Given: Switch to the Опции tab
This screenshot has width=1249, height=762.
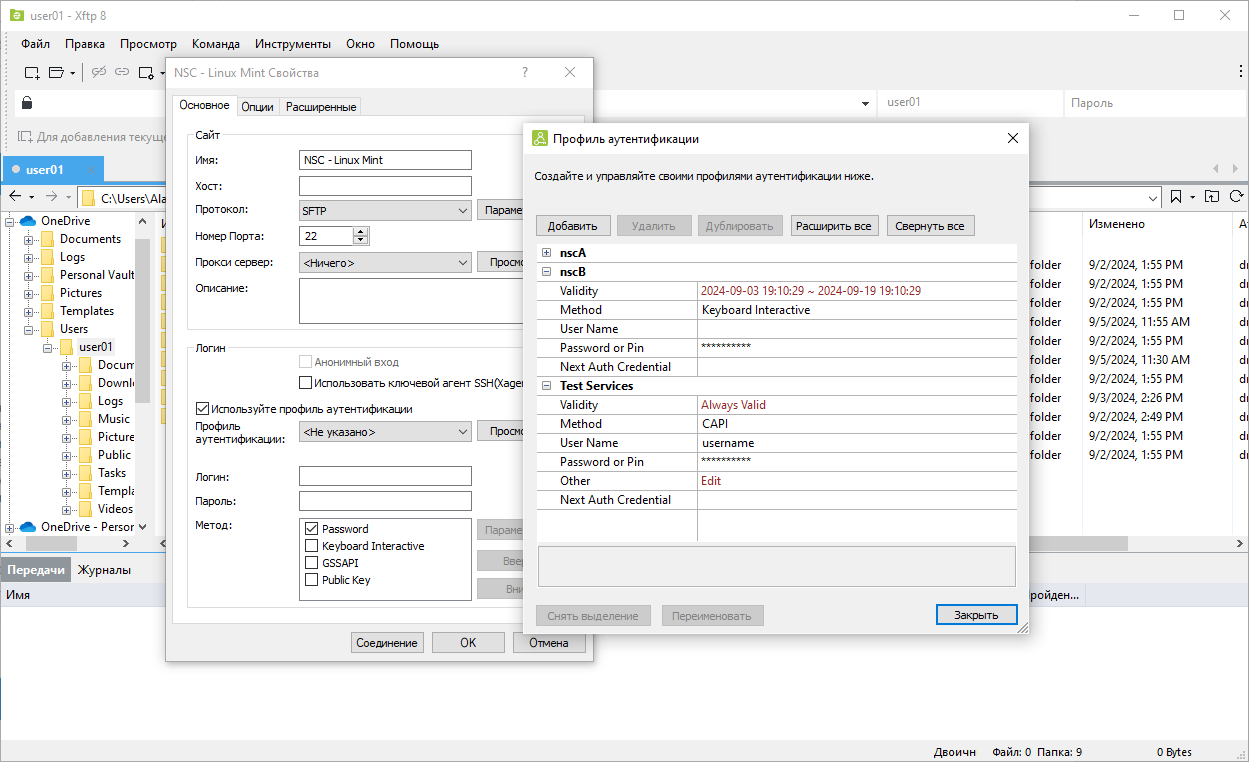Looking at the screenshot, I should click(257, 107).
